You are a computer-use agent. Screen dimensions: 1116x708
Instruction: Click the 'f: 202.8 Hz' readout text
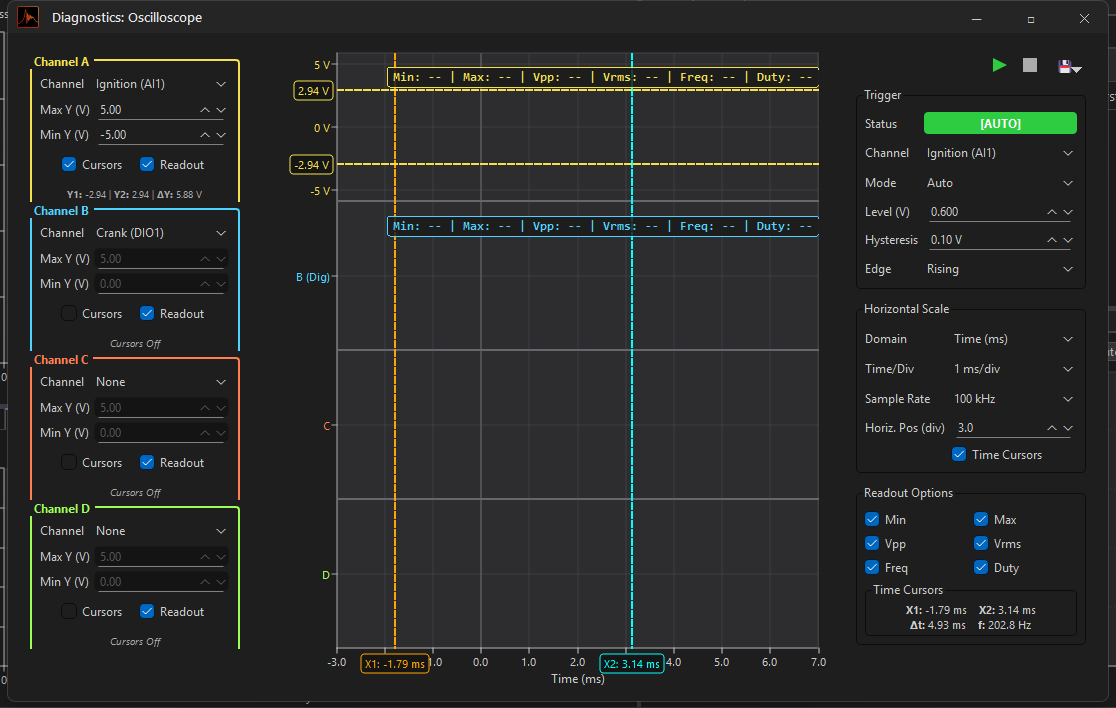pos(1004,625)
